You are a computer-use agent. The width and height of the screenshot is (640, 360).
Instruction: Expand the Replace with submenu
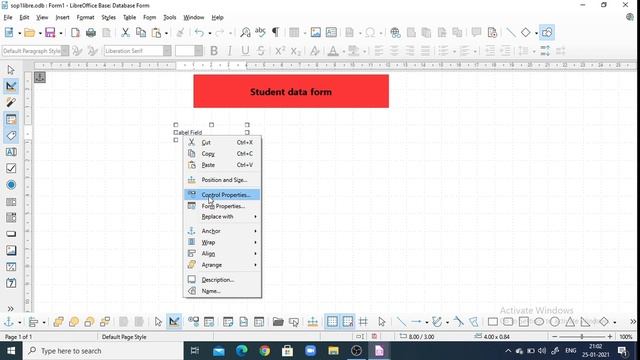(x=222, y=217)
